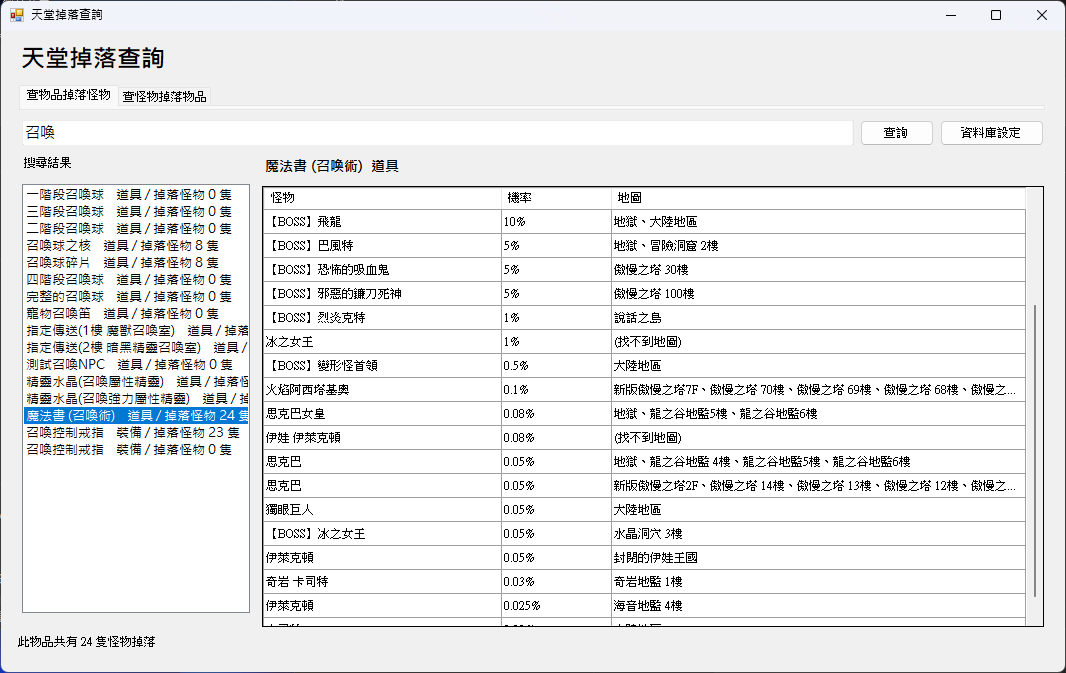Click the 機率 column header

tap(556, 198)
